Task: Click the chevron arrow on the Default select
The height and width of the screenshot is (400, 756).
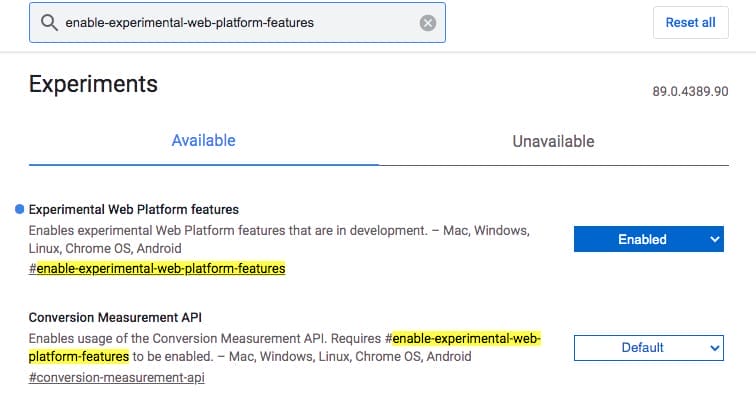Action: (714, 347)
